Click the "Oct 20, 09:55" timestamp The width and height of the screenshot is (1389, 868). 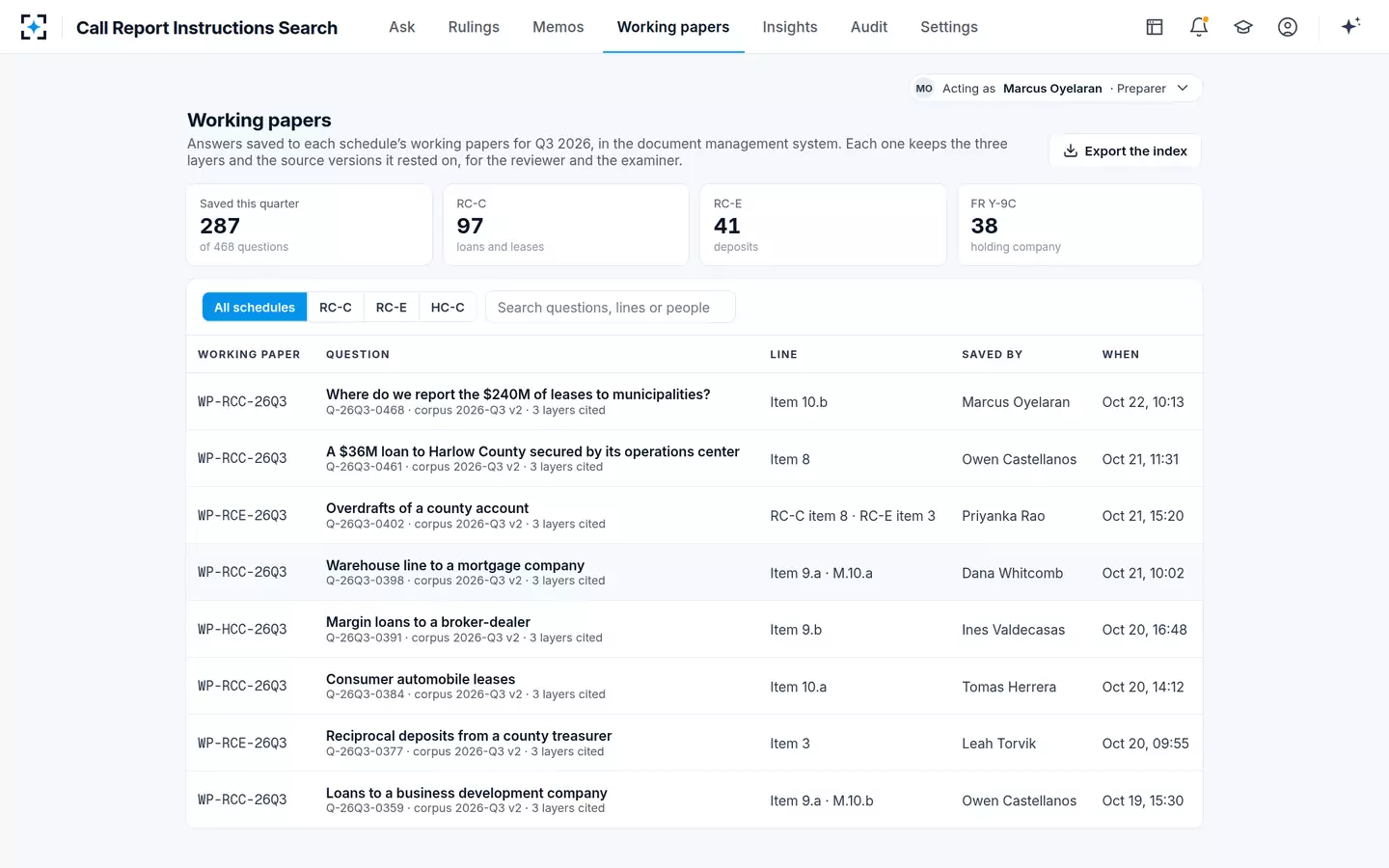pos(1146,744)
